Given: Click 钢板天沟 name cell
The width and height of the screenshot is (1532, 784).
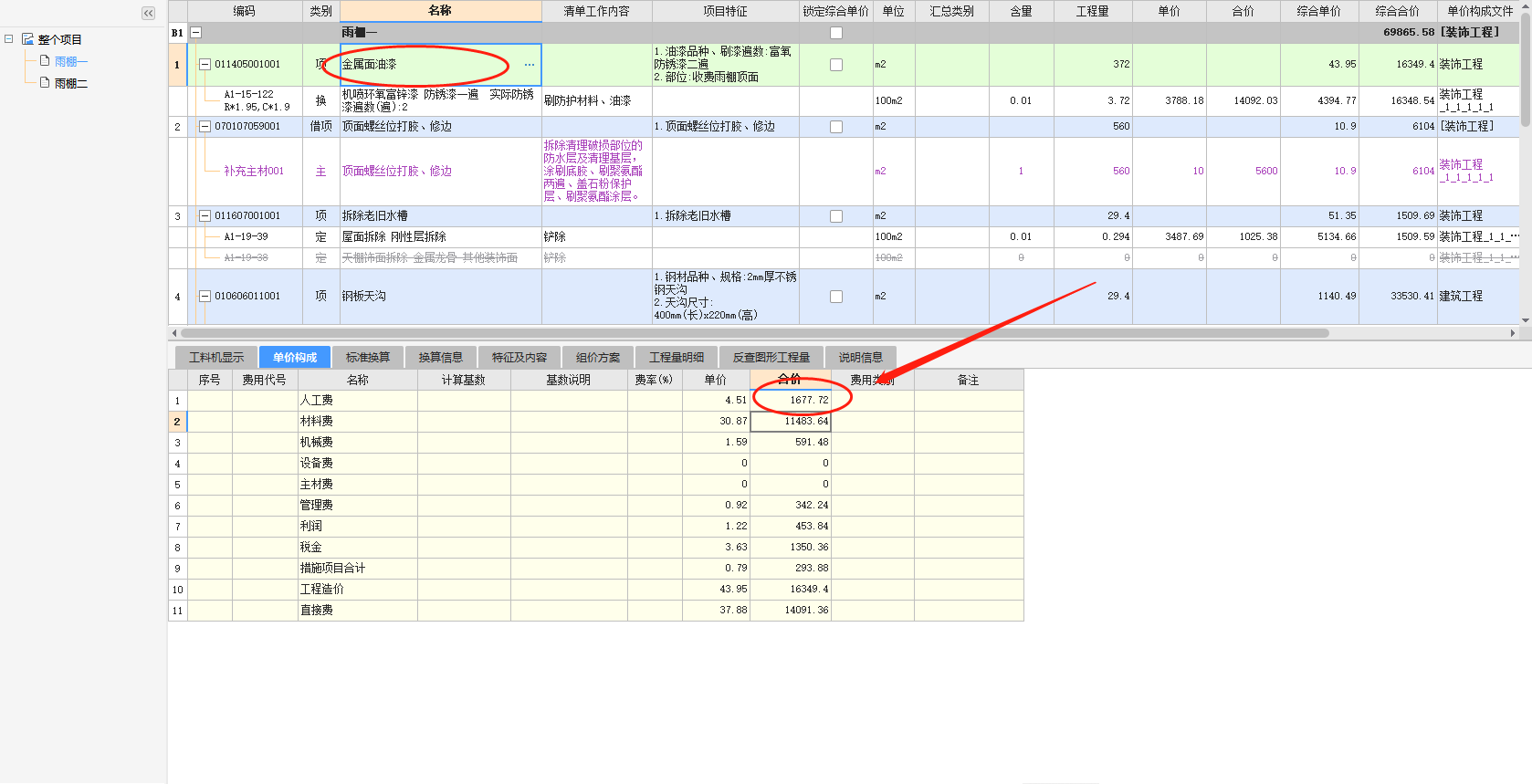Looking at the screenshot, I should (x=440, y=297).
